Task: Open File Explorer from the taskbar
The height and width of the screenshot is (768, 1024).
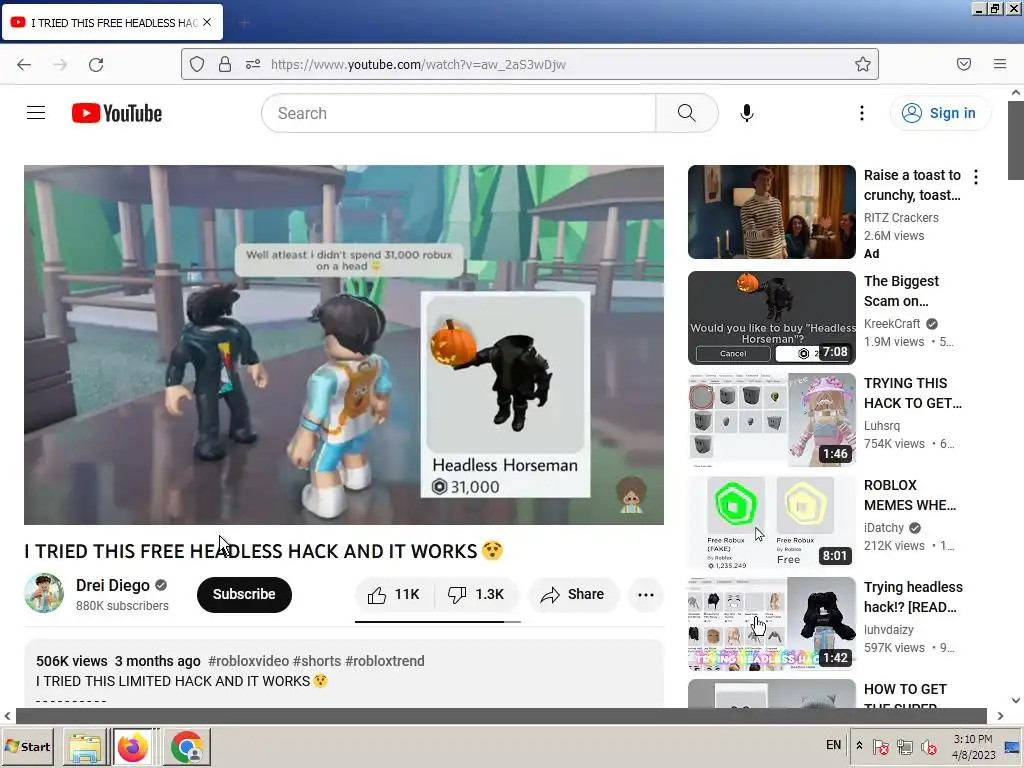Action: click(x=85, y=747)
